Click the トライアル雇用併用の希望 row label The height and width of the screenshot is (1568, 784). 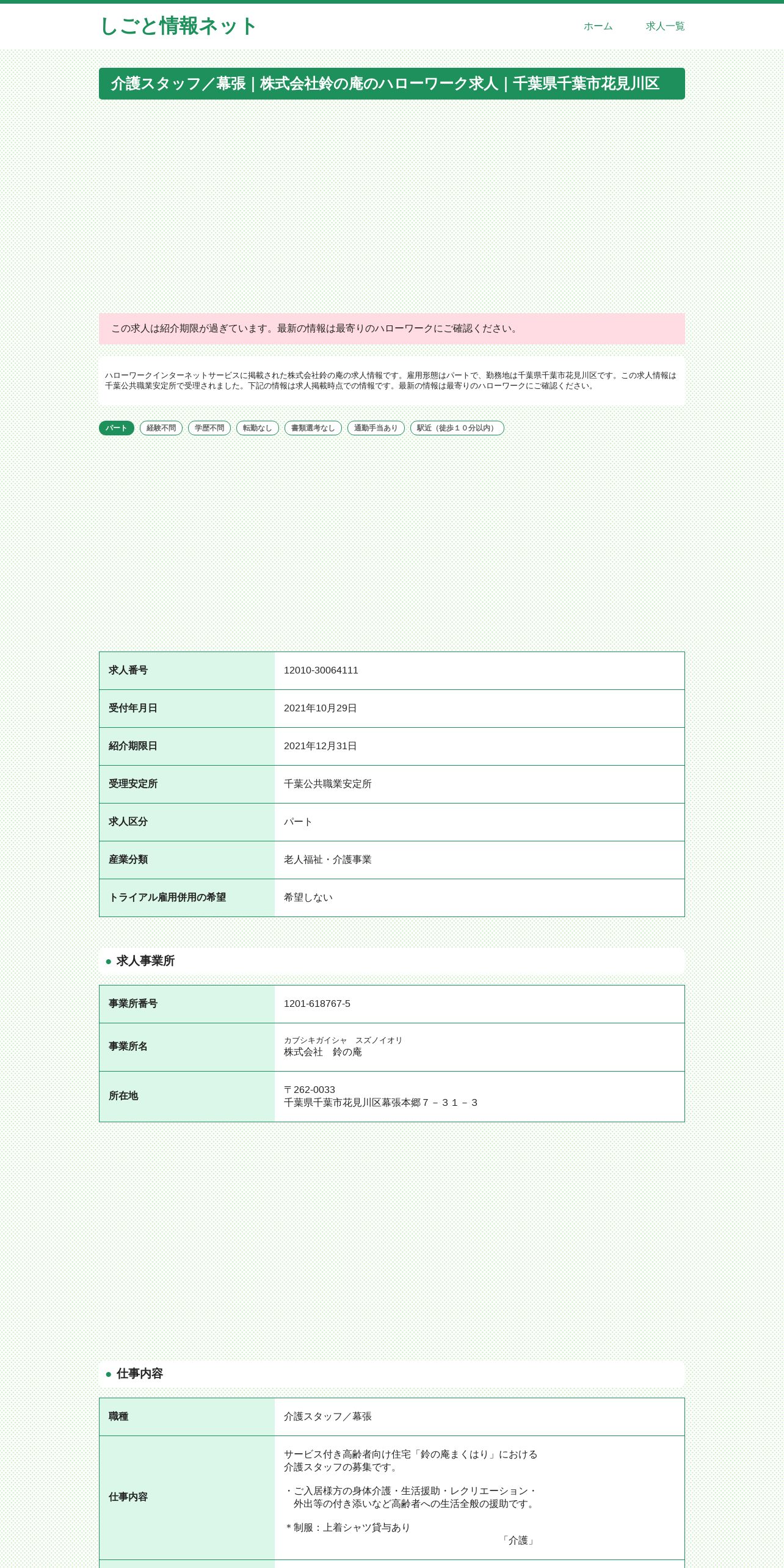click(x=167, y=898)
